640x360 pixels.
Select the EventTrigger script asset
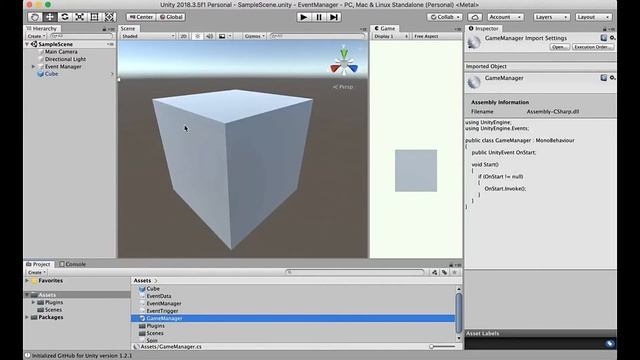[162, 311]
